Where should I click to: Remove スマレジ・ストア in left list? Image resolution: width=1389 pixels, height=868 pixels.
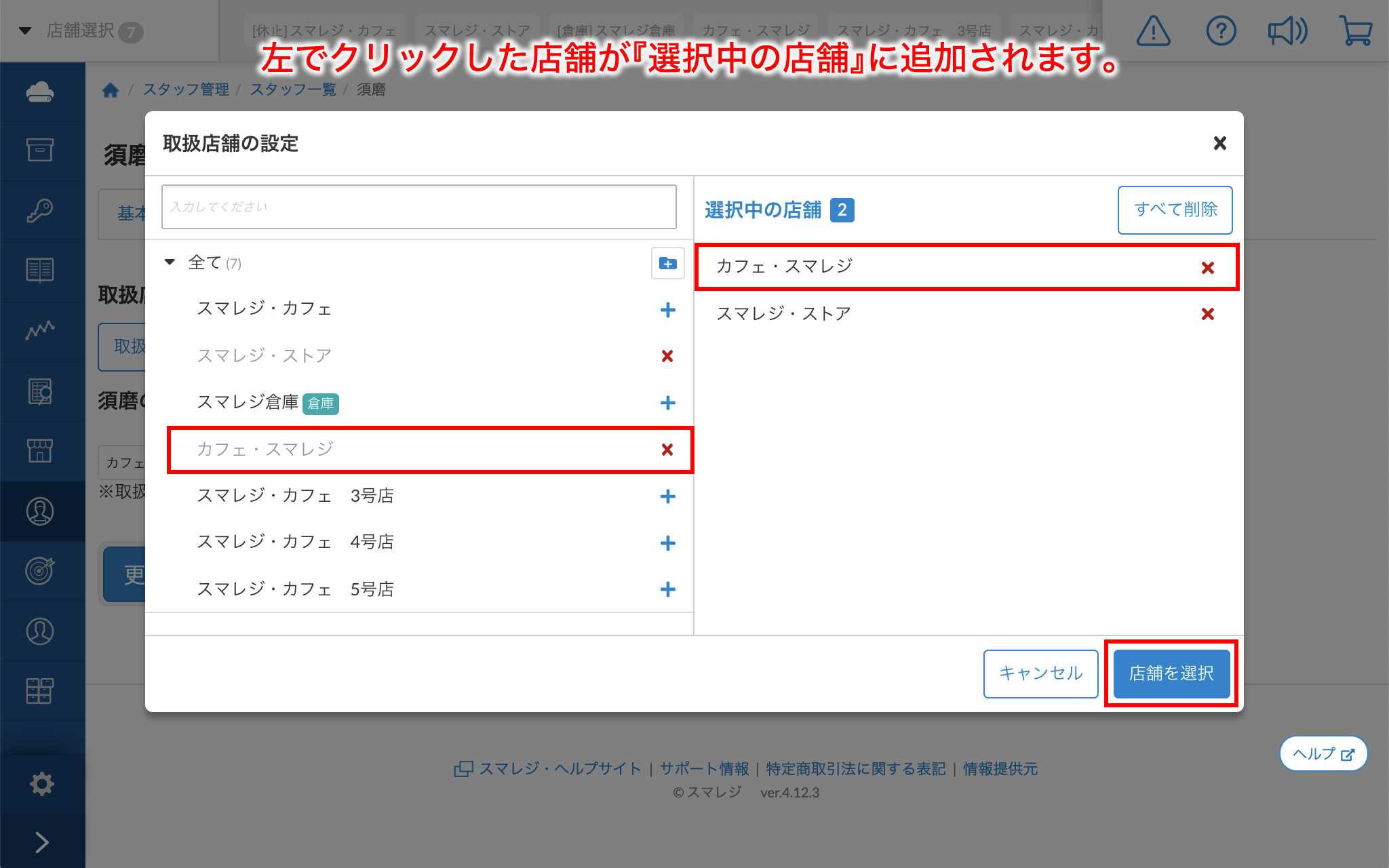point(667,356)
